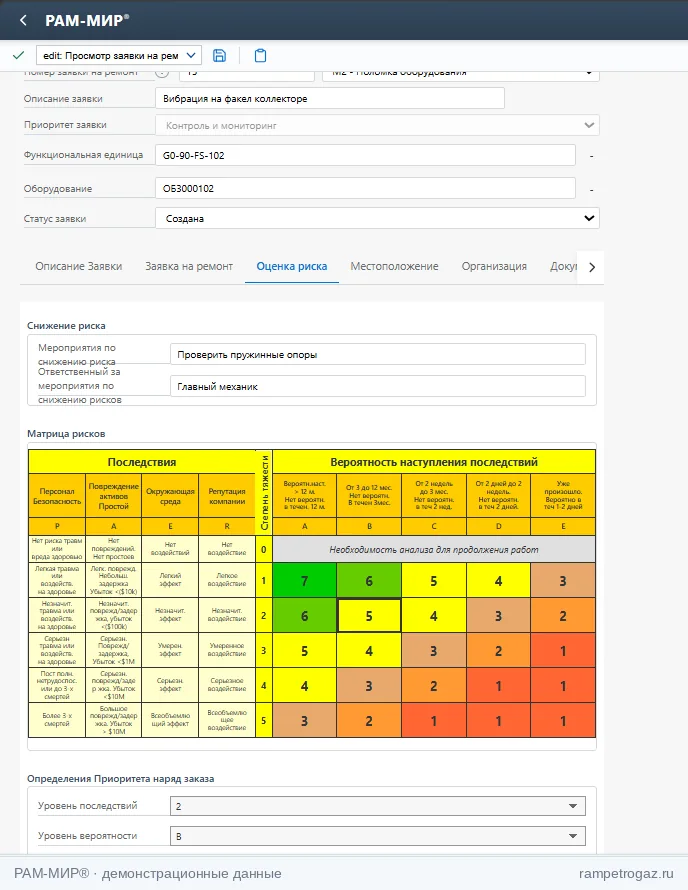Go back using the header arrow
Screen dimensions: 688x890
pos(23,20)
